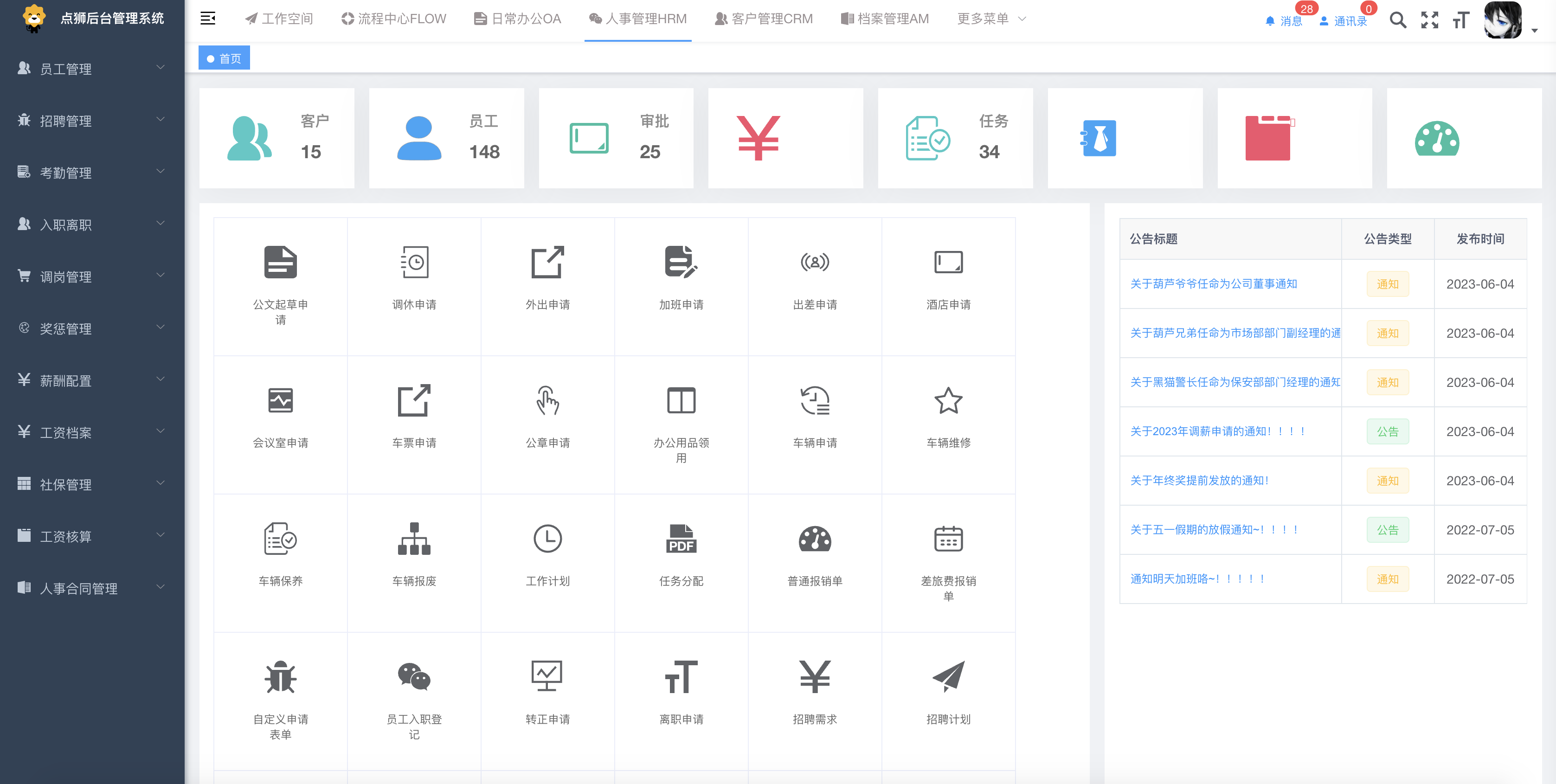
Task: Open the 车票申请 icon
Action: point(414,400)
